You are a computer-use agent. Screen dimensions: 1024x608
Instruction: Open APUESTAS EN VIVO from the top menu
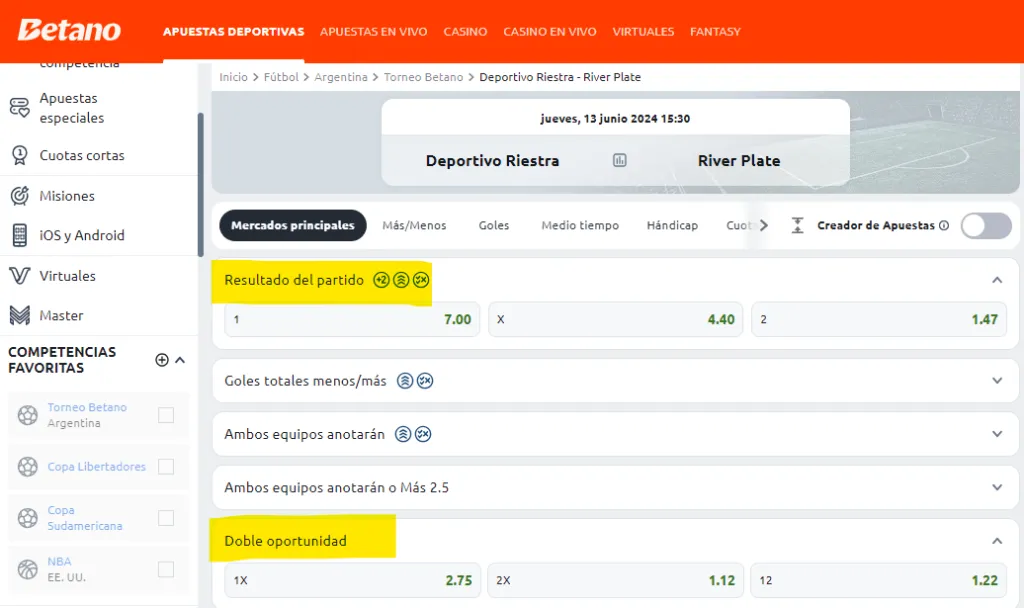(x=374, y=31)
